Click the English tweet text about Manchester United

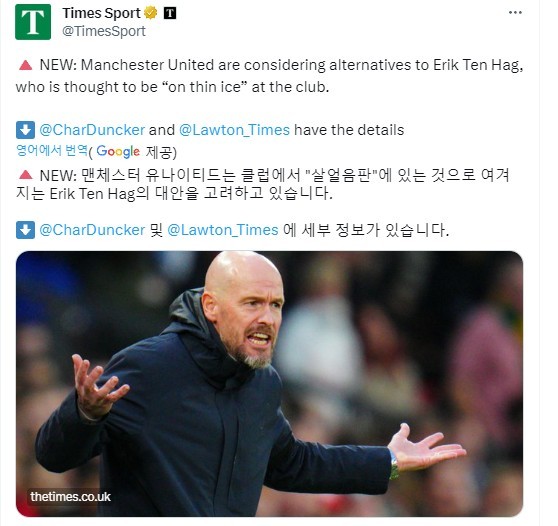269,76
